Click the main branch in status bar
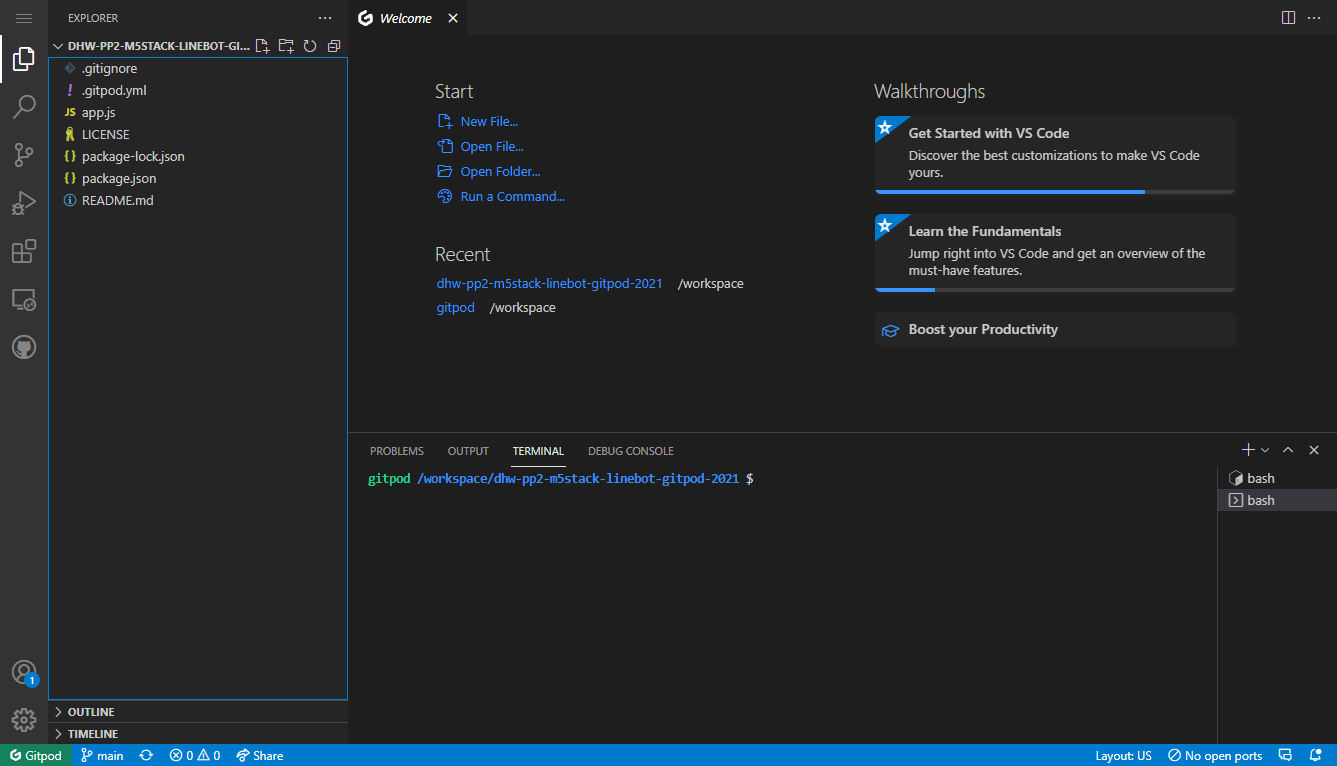 coord(102,755)
